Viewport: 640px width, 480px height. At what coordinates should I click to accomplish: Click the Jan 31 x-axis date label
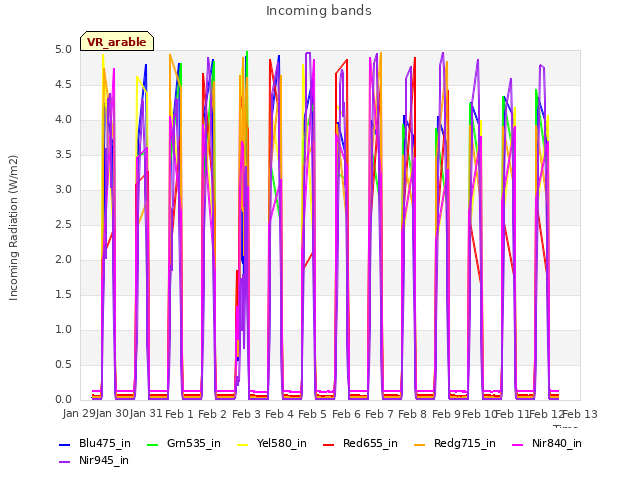point(146,413)
